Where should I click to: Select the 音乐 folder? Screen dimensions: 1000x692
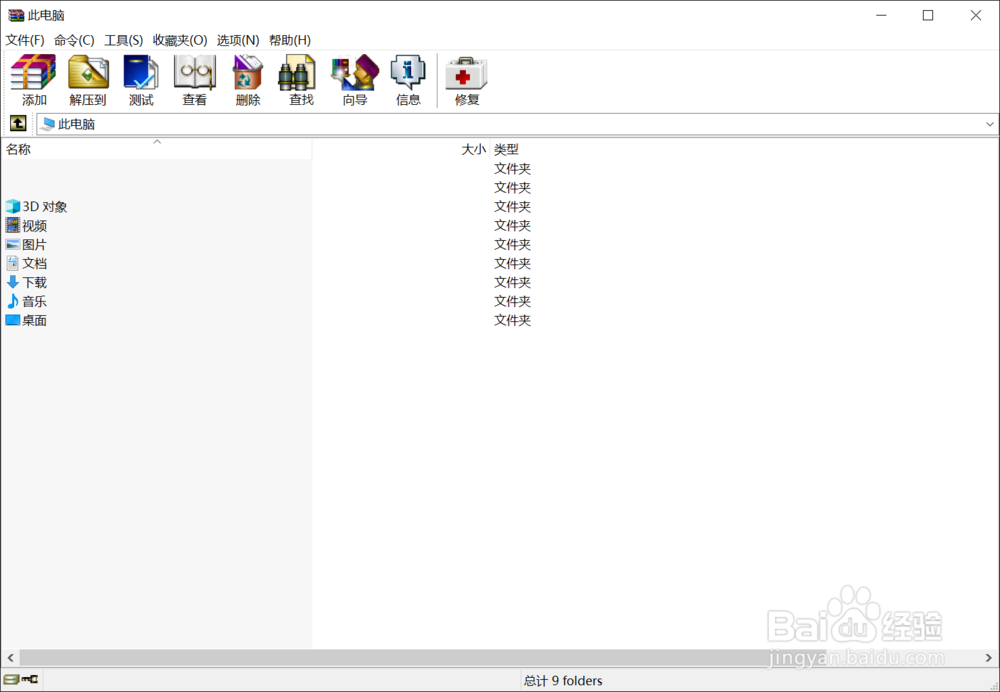pos(26,301)
